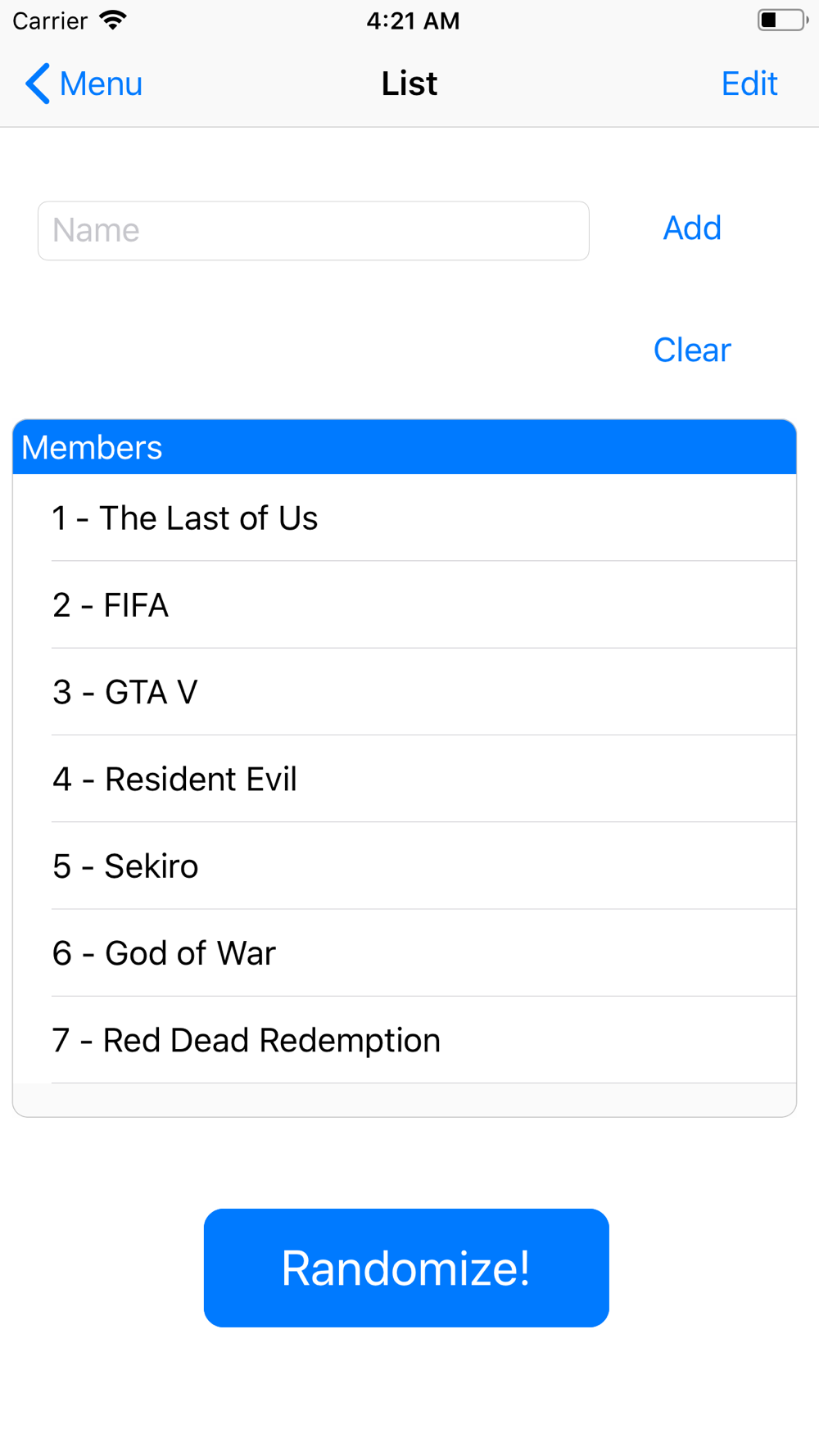Tap the back chevron icon
Viewport: 819px width, 1456px height.
38,84
